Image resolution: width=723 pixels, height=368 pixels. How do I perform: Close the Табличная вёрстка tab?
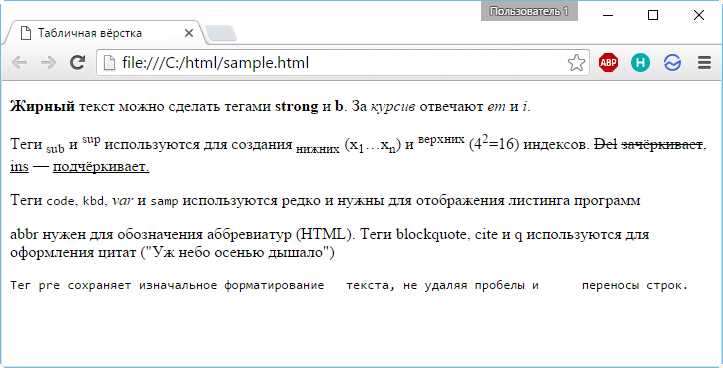coord(189,33)
